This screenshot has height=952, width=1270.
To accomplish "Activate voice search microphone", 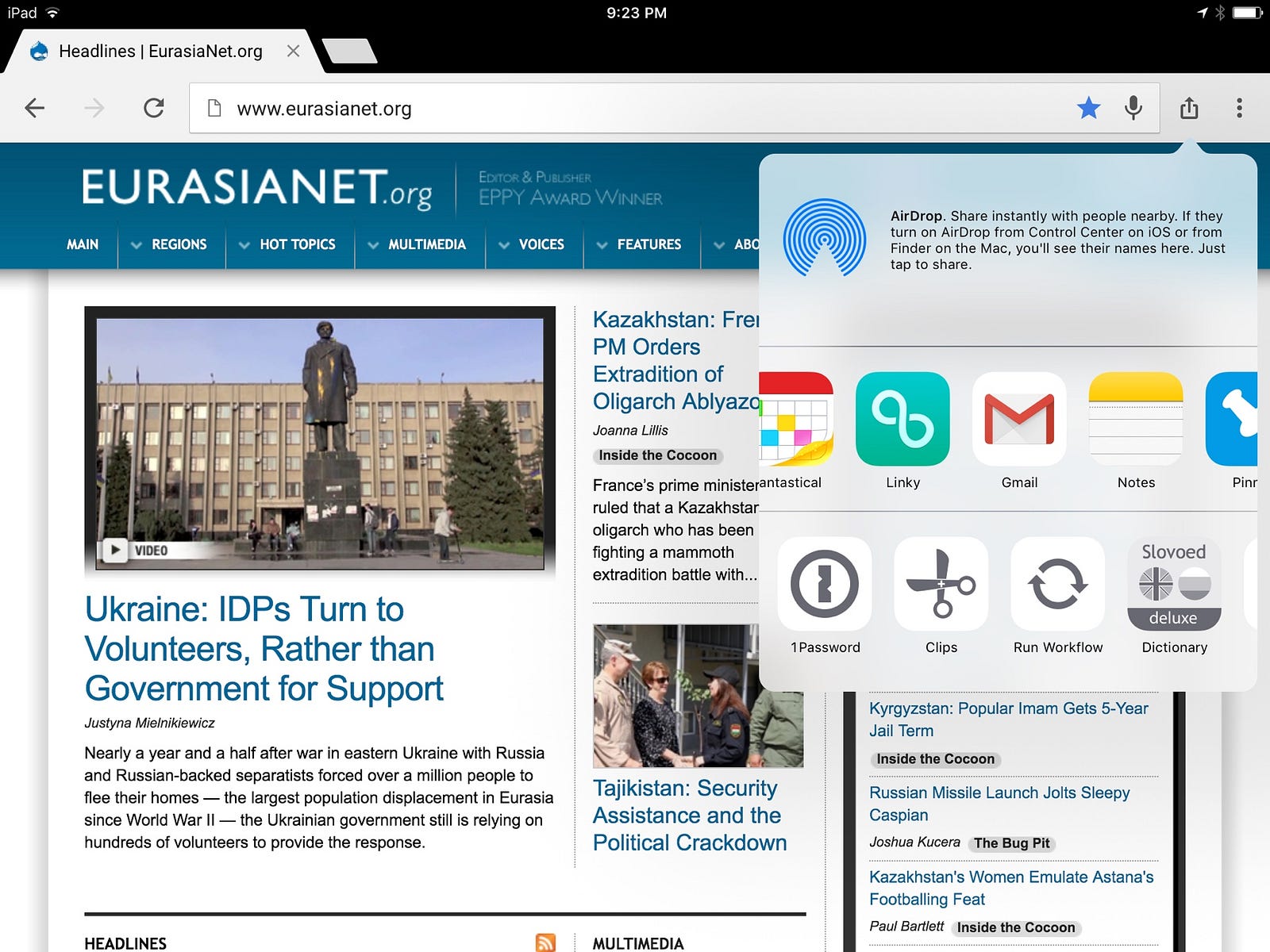I will (x=1133, y=108).
